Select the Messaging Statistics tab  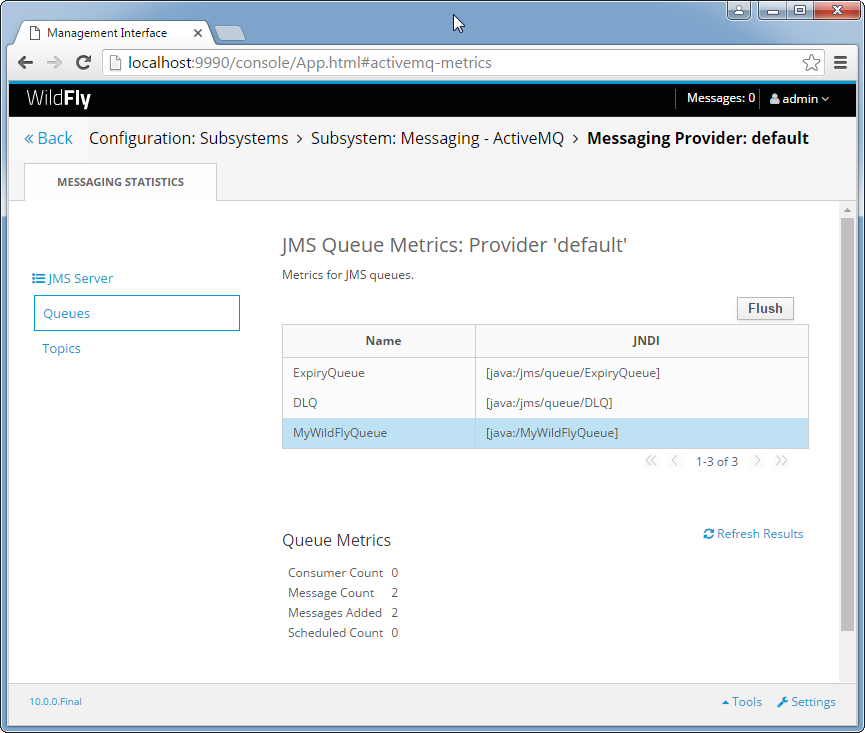pos(121,182)
